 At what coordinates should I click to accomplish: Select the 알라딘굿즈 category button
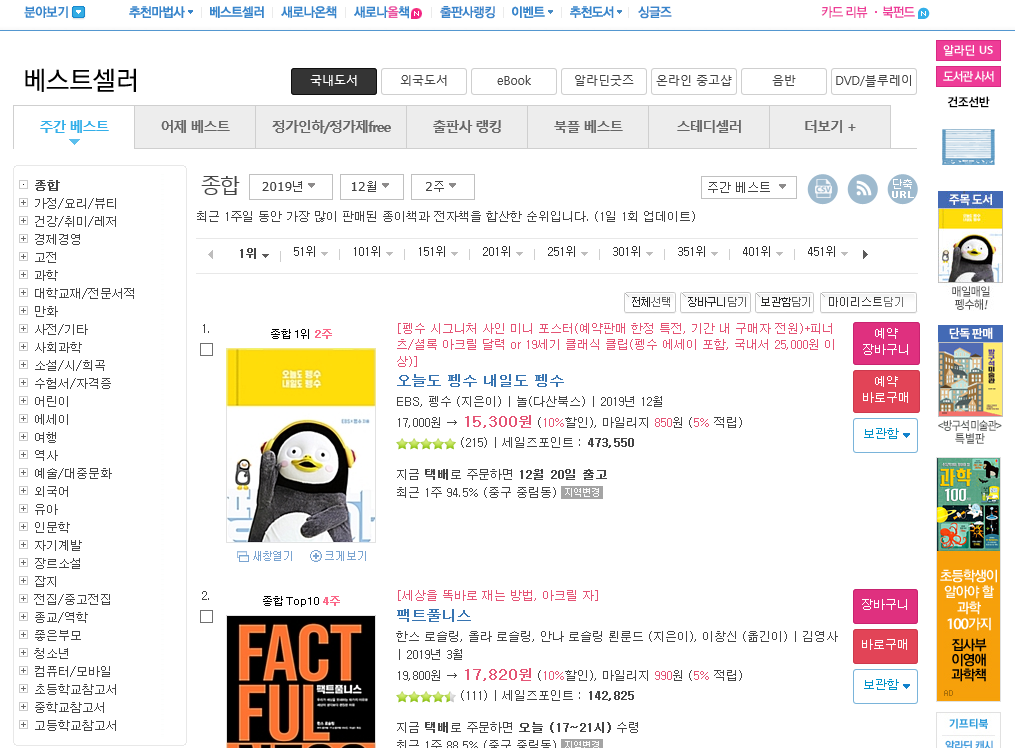point(604,81)
